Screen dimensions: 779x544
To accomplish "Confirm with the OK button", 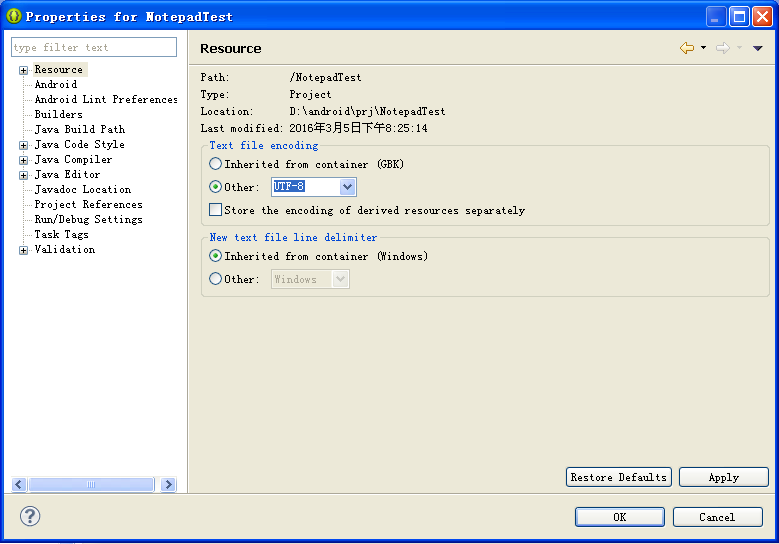I will click(620, 517).
